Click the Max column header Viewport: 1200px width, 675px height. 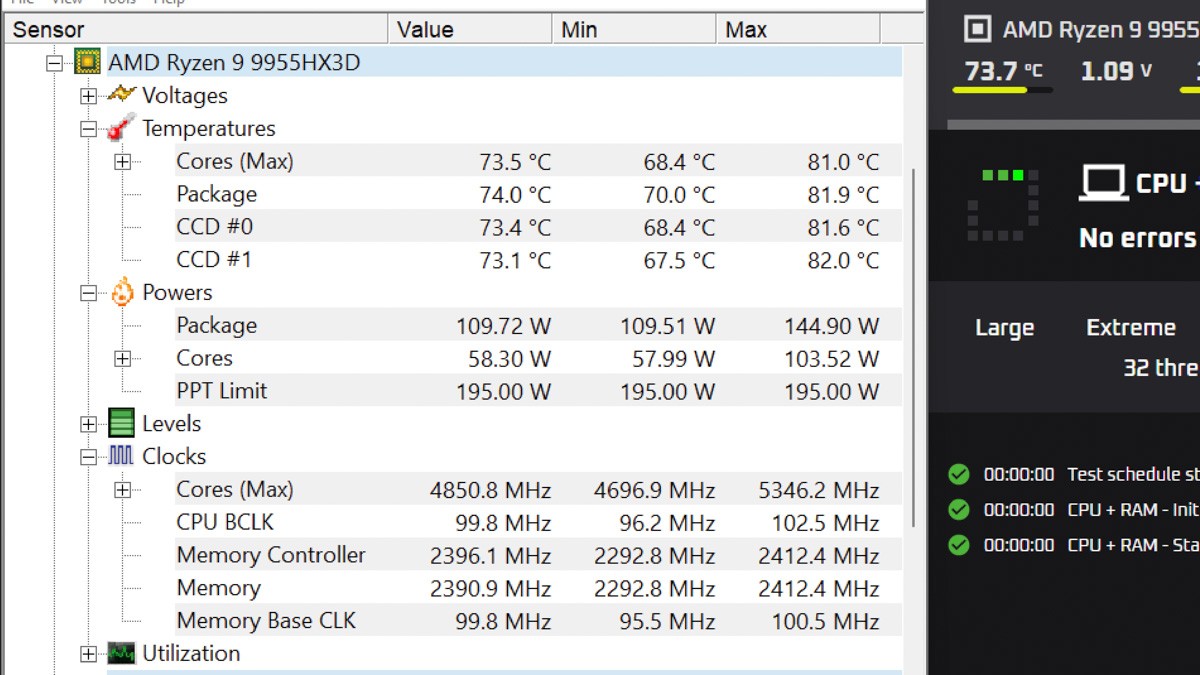point(798,29)
